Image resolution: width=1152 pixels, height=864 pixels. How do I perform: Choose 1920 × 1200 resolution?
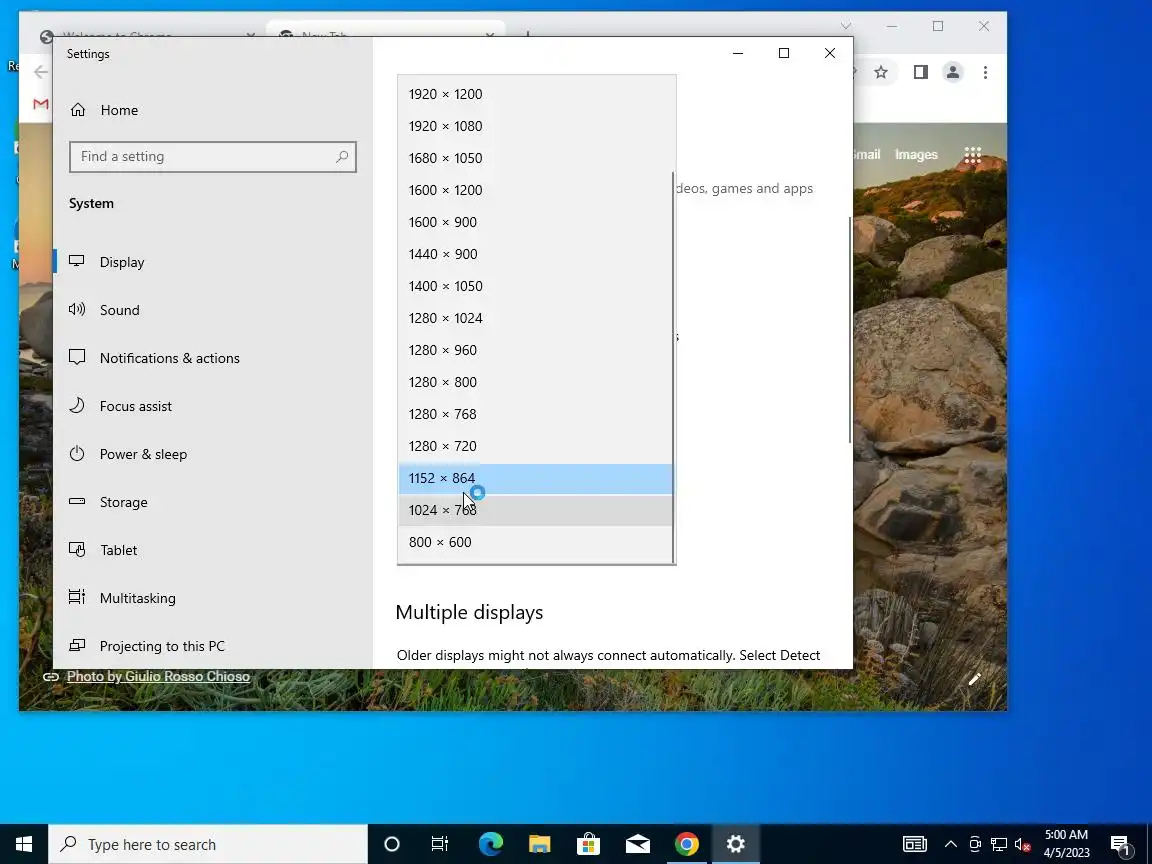pyautogui.click(x=535, y=94)
